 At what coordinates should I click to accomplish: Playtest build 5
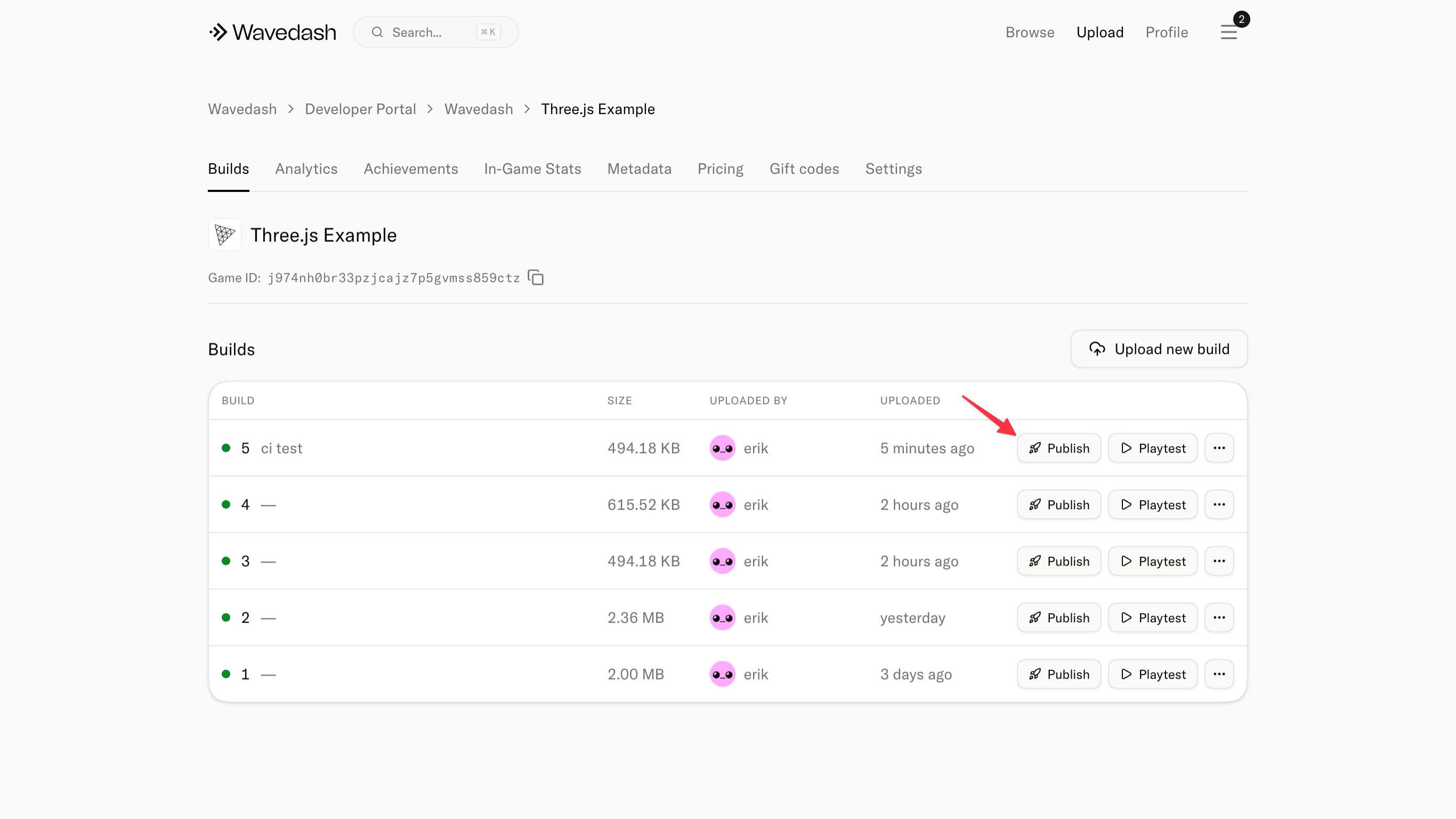tap(1152, 448)
